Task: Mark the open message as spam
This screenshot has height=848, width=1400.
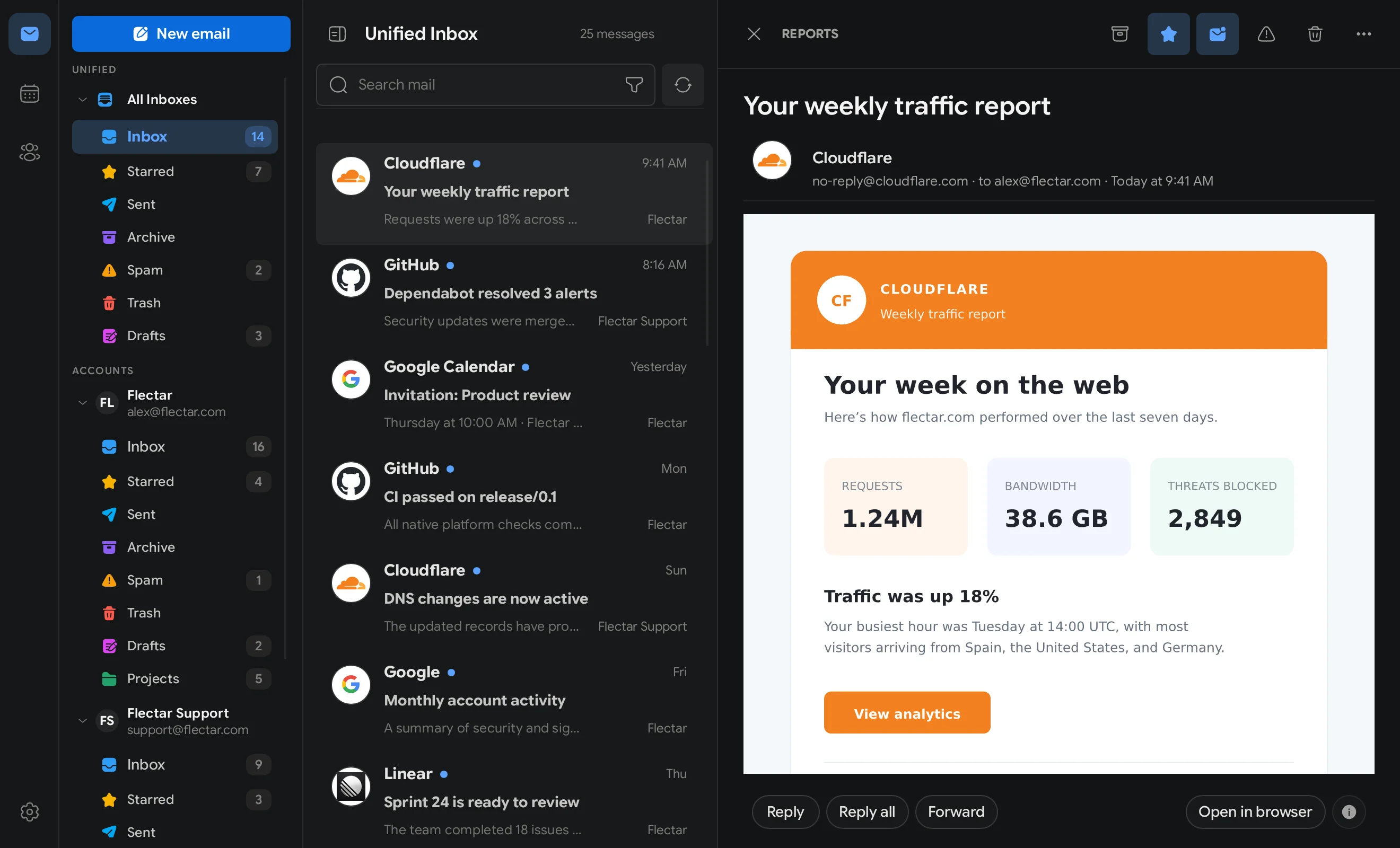Action: [x=1266, y=34]
